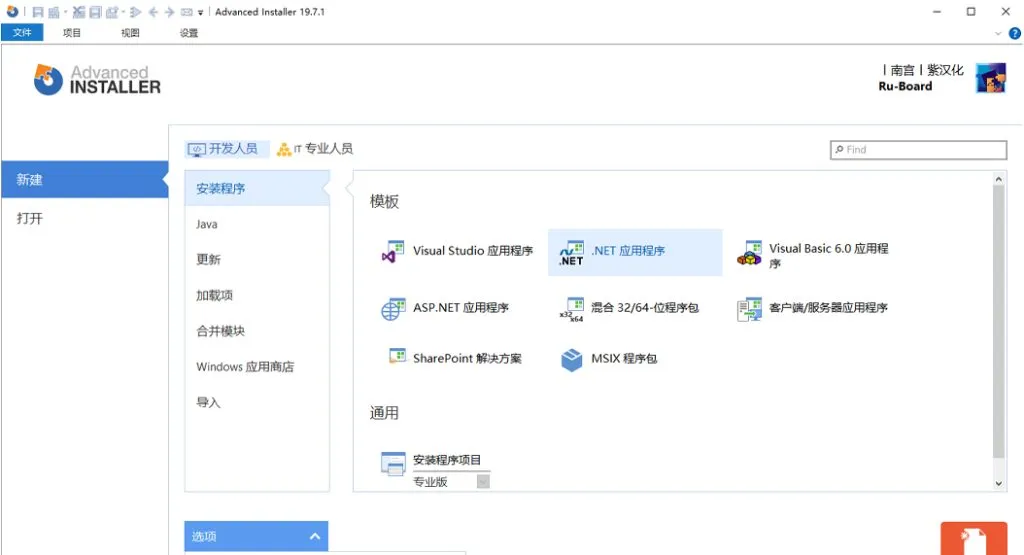Collapse the ribbon using the top-right chevron

[998, 33]
